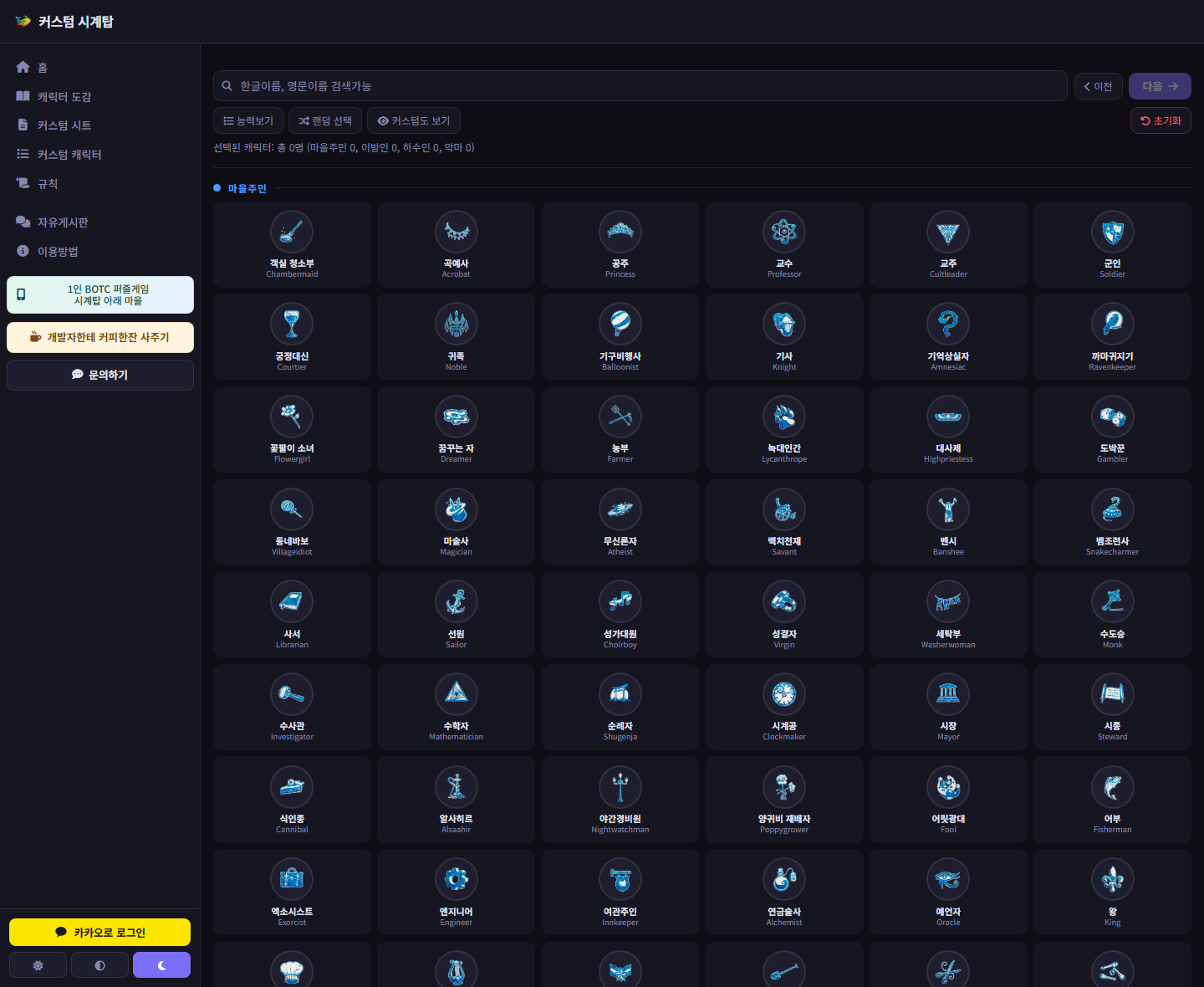The image size is (1204, 987).
Task: Show custom characters with 커스텀도 보기
Action: tap(414, 120)
